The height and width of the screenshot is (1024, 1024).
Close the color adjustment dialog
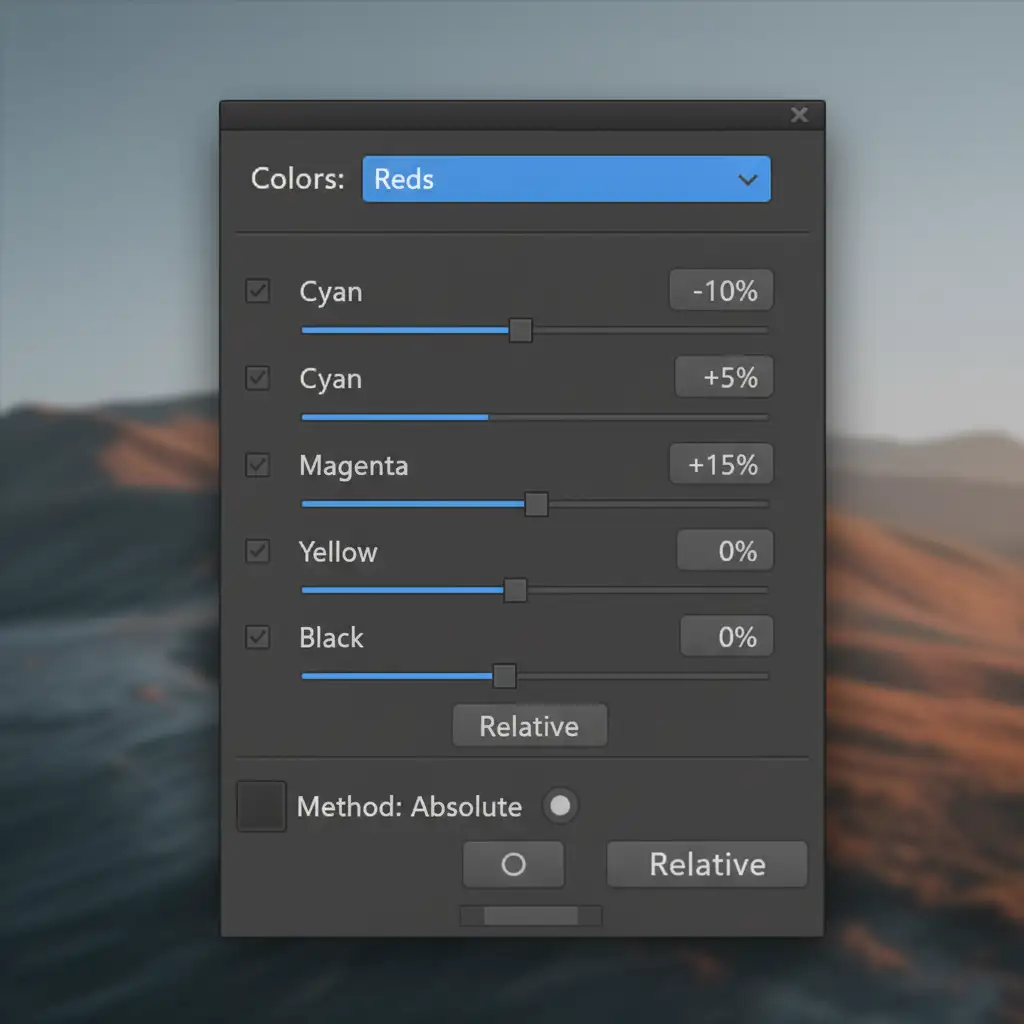[799, 115]
